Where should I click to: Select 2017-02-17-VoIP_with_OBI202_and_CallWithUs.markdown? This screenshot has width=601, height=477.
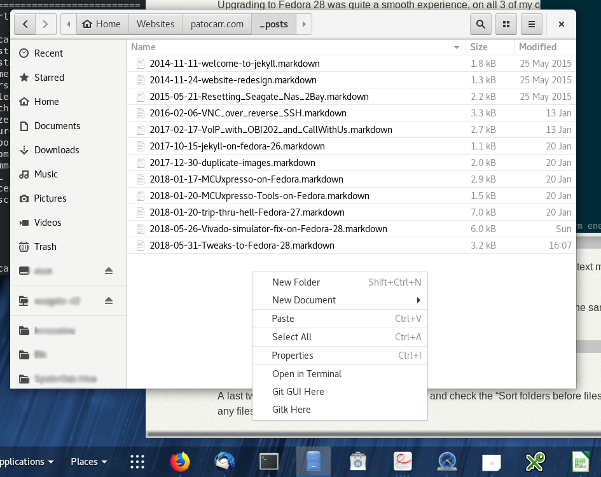pos(351,130)
